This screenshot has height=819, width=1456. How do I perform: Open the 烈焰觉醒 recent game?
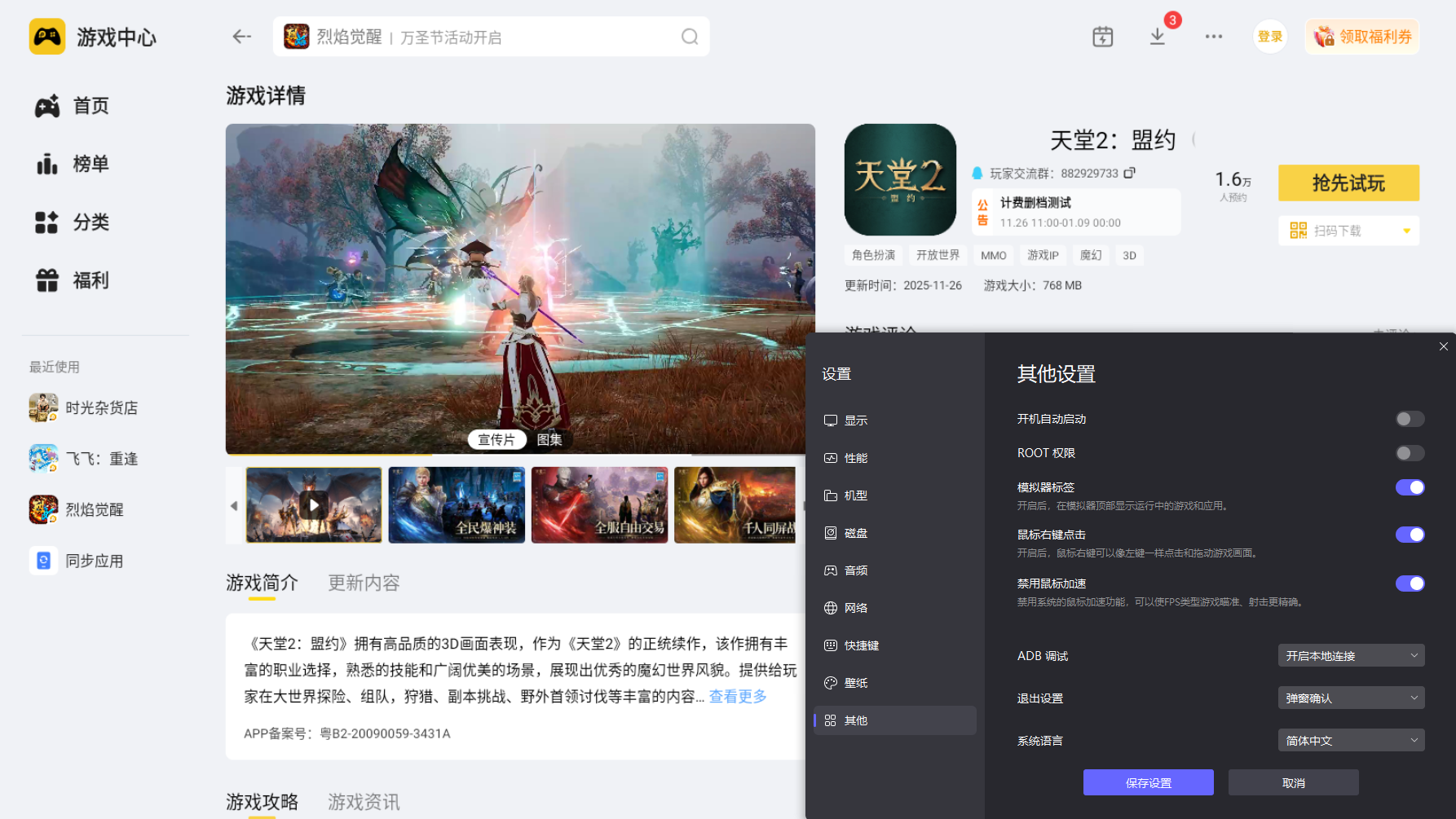(x=77, y=510)
